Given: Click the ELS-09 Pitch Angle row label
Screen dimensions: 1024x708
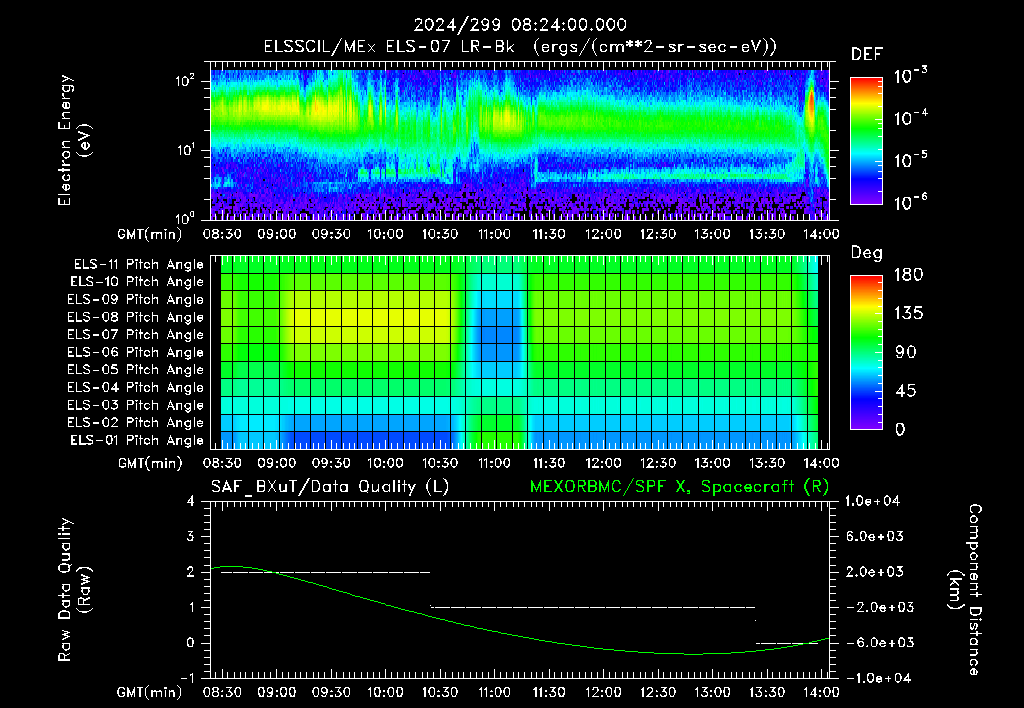Looking at the screenshot, I should (135, 300).
